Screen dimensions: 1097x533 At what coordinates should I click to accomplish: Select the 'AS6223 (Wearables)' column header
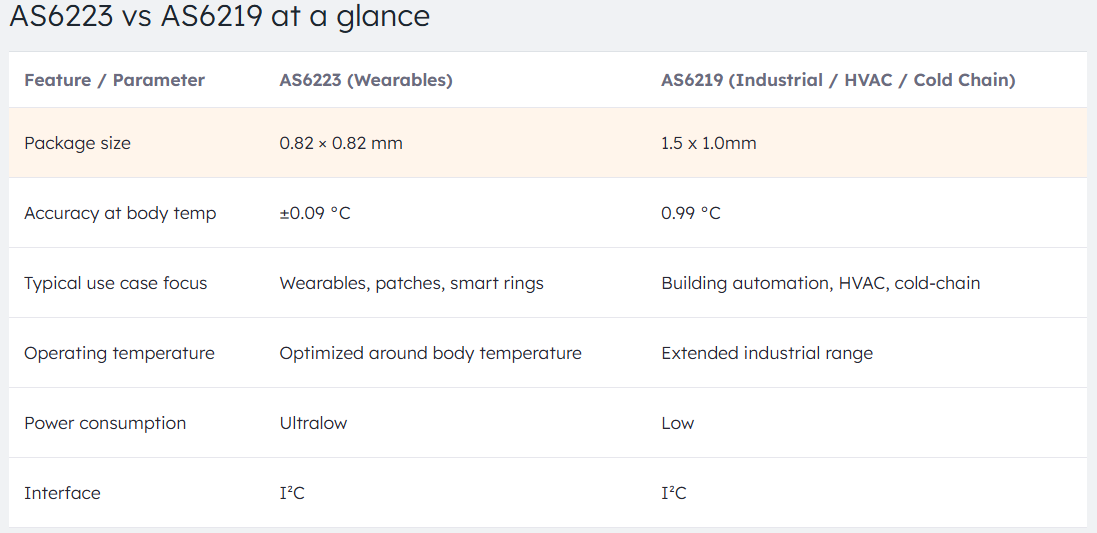366,80
